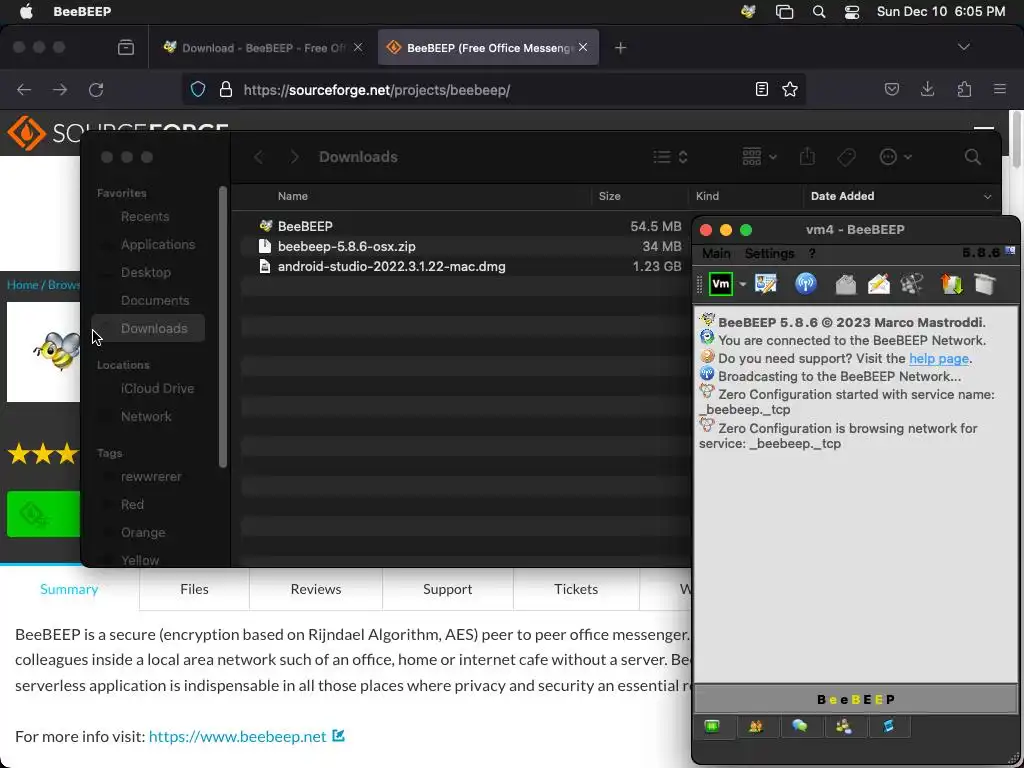The height and width of the screenshot is (768, 1024).
Task: Click the browser back arrow
Action: [24, 89]
